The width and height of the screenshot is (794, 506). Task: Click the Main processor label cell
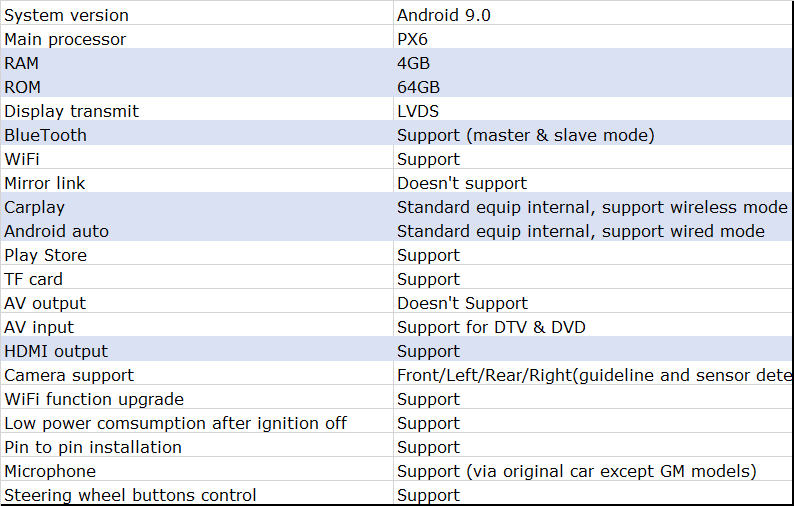pyautogui.click(x=65, y=39)
